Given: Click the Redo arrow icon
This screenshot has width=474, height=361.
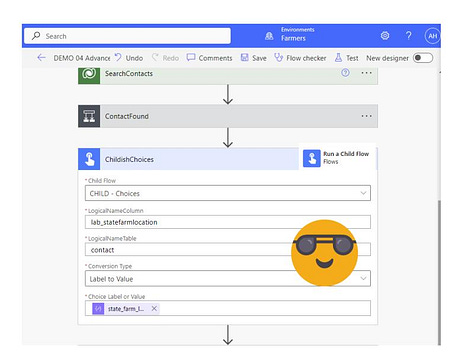Looking at the screenshot, I should coord(155,57).
